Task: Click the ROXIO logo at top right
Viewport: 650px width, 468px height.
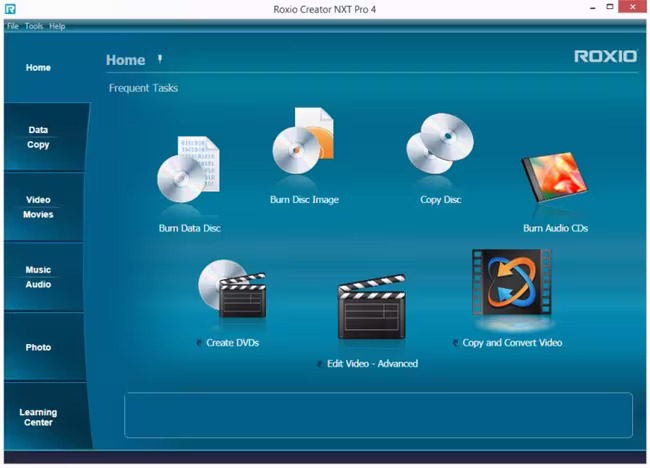Action: point(606,56)
